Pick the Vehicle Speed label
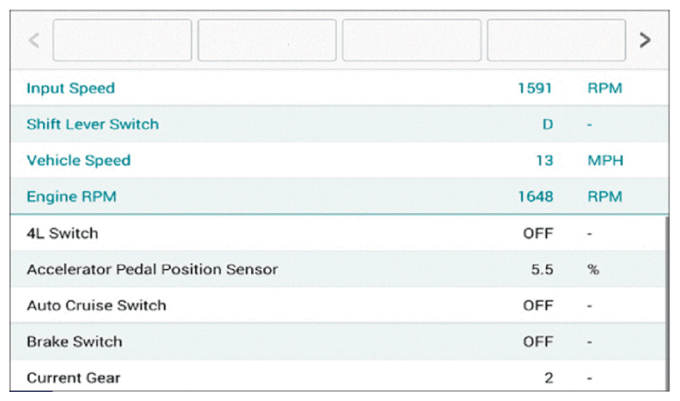Screen dimensions: 680x401 point(78,160)
